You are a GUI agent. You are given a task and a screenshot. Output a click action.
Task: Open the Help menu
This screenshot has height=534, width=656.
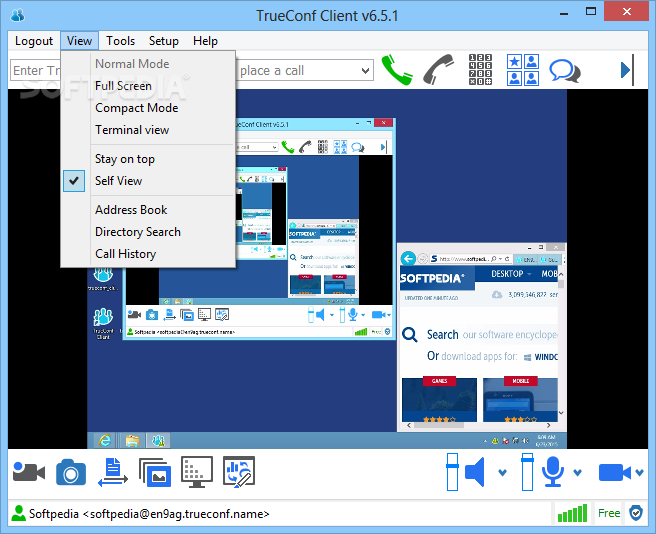click(205, 41)
